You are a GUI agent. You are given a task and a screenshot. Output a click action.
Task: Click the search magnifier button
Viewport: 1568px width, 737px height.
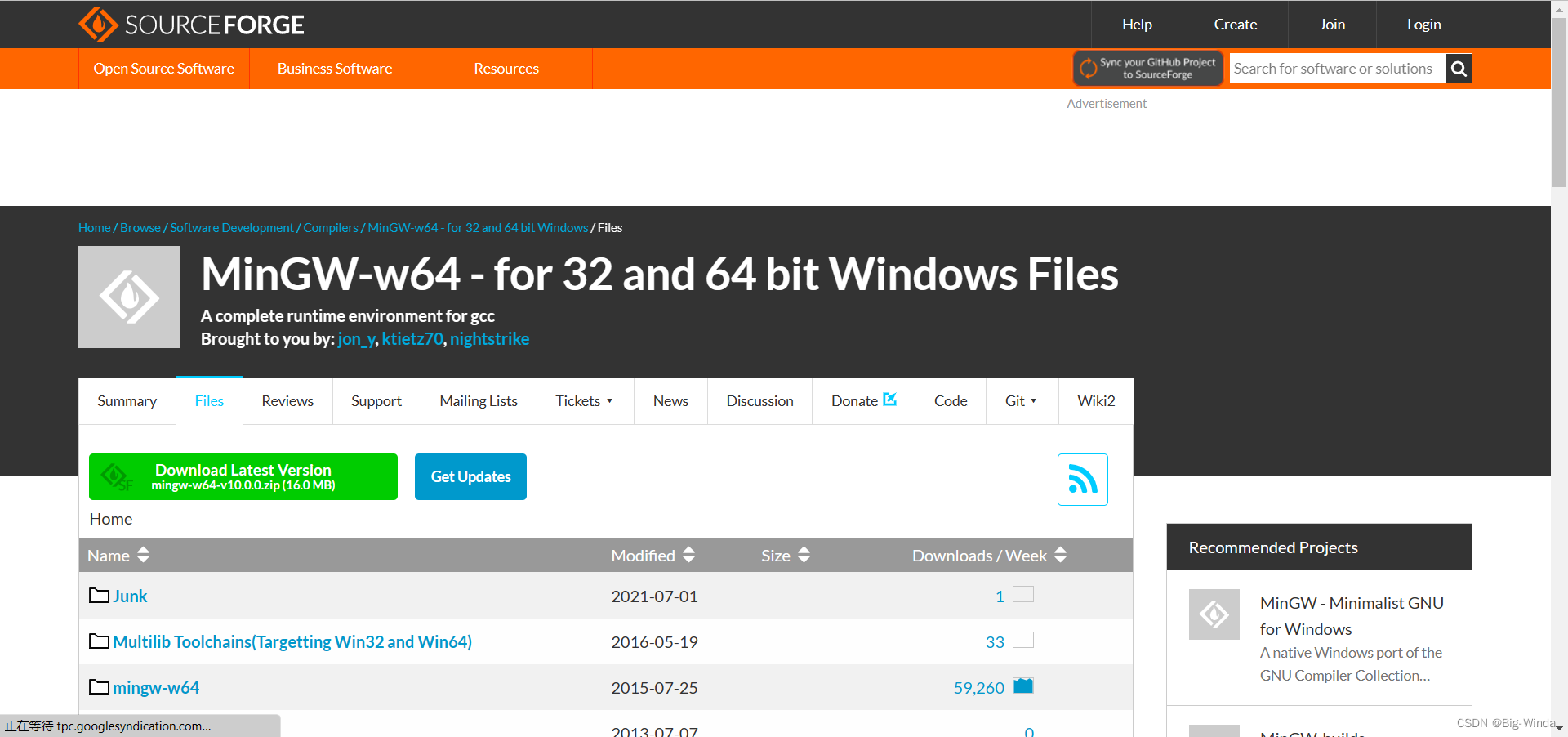[1459, 69]
